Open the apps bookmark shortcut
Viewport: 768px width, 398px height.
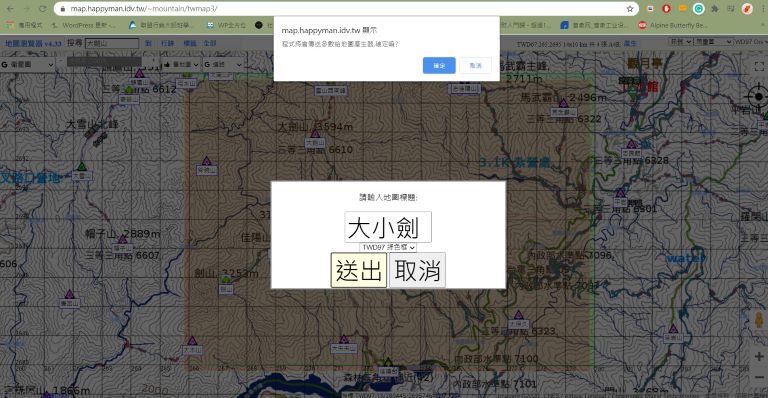[24, 25]
